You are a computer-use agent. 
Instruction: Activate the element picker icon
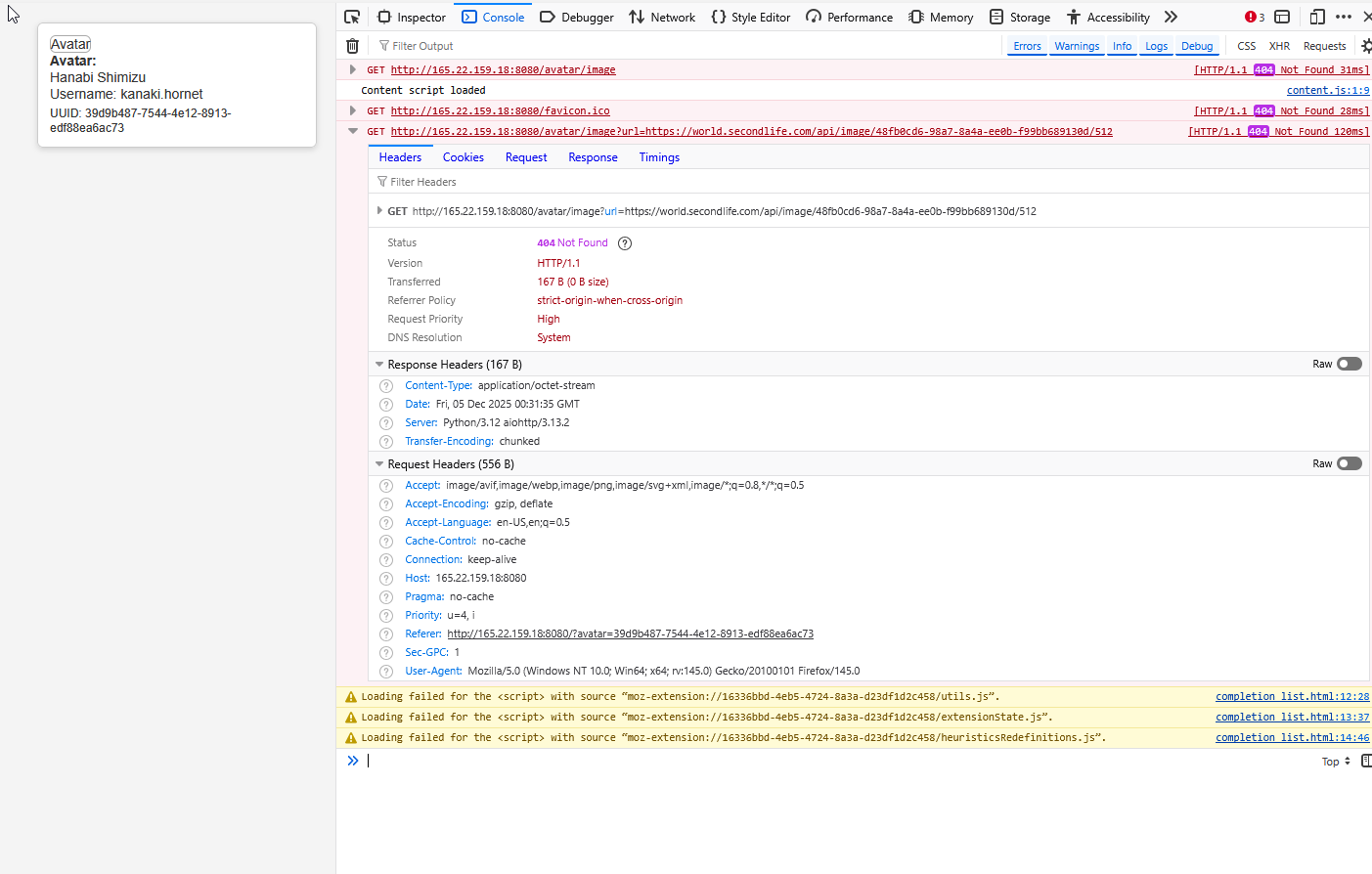click(x=353, y=17)
